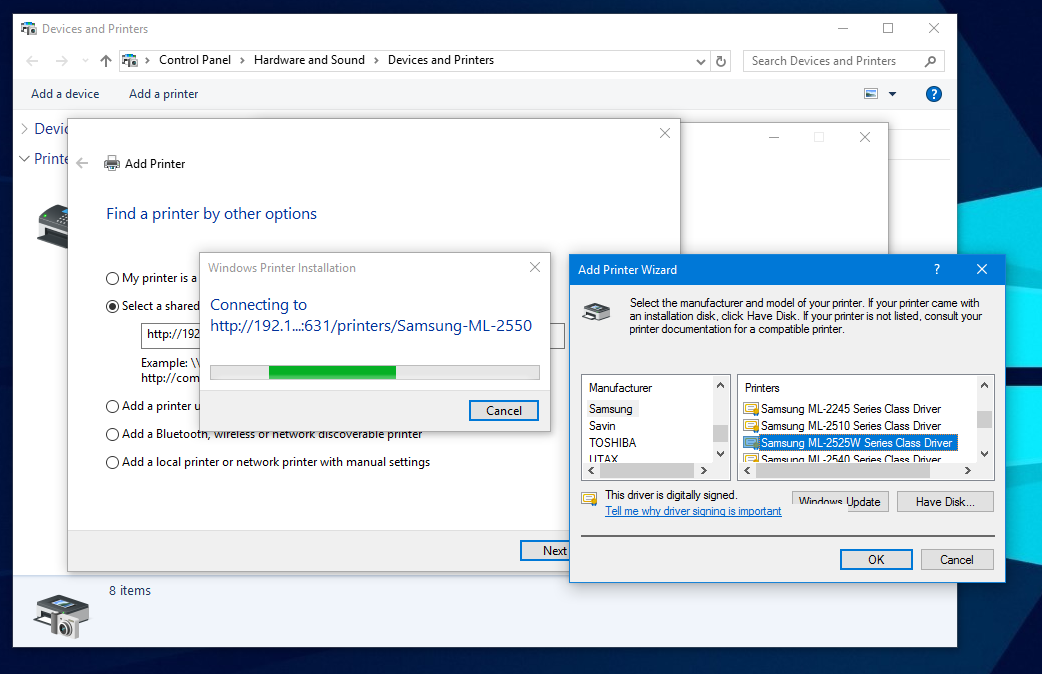The width and height of the screenshot is (1042, 674).
Task: Click Add a printer in toolbar
Action: [163, 94]
